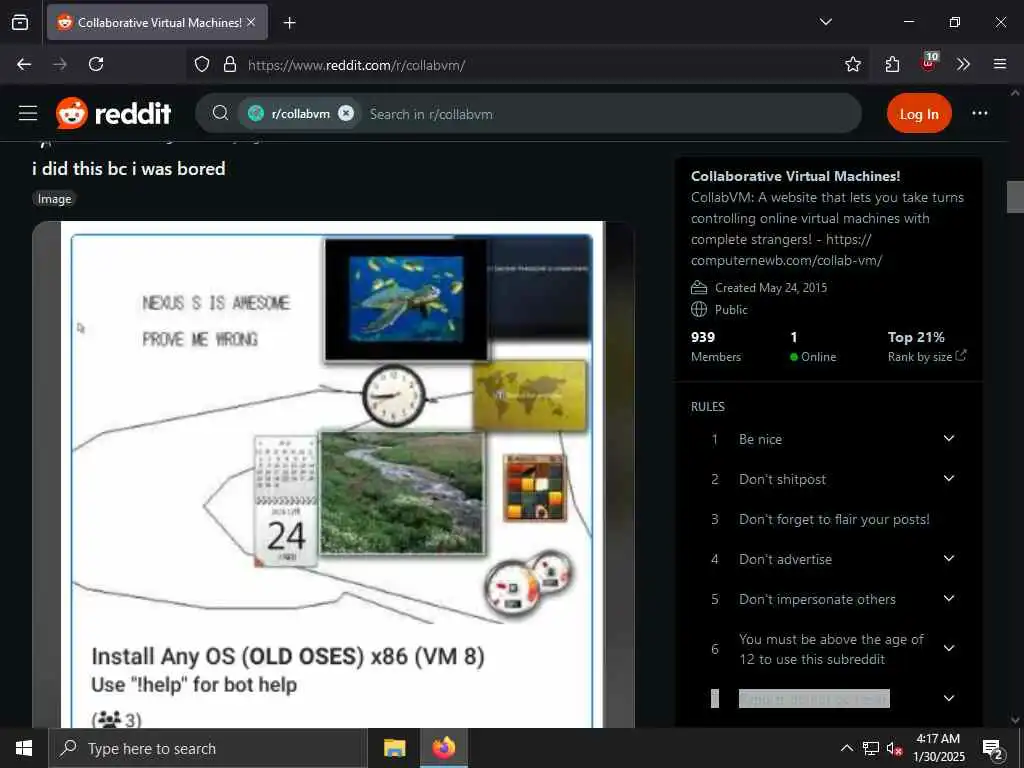1024x768 pixels.
Task: Expand the Don't shitpost rule
Action: pyautogui.click(x=949, y=479)
